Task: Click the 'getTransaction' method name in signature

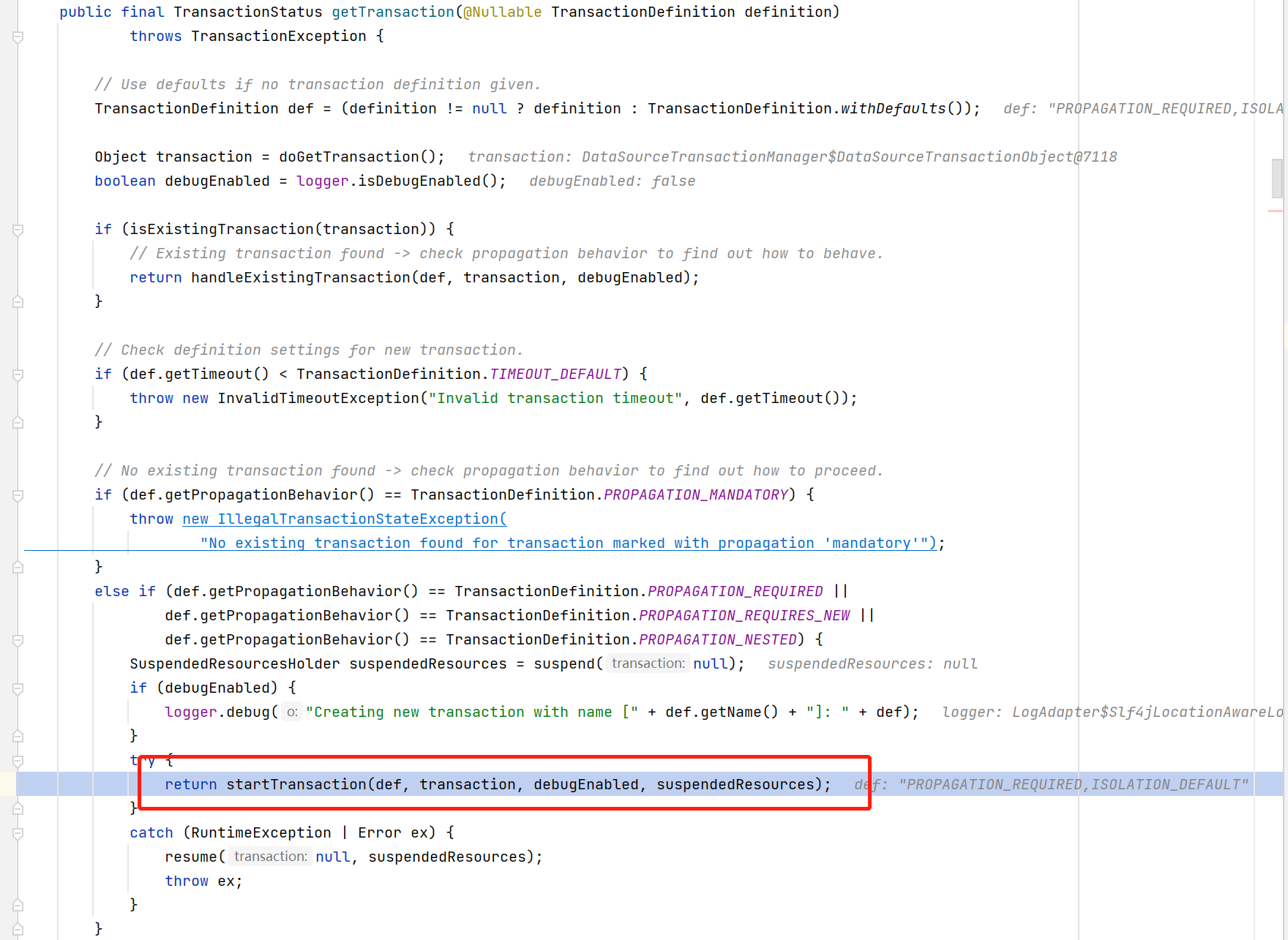Action: point(393,12)
